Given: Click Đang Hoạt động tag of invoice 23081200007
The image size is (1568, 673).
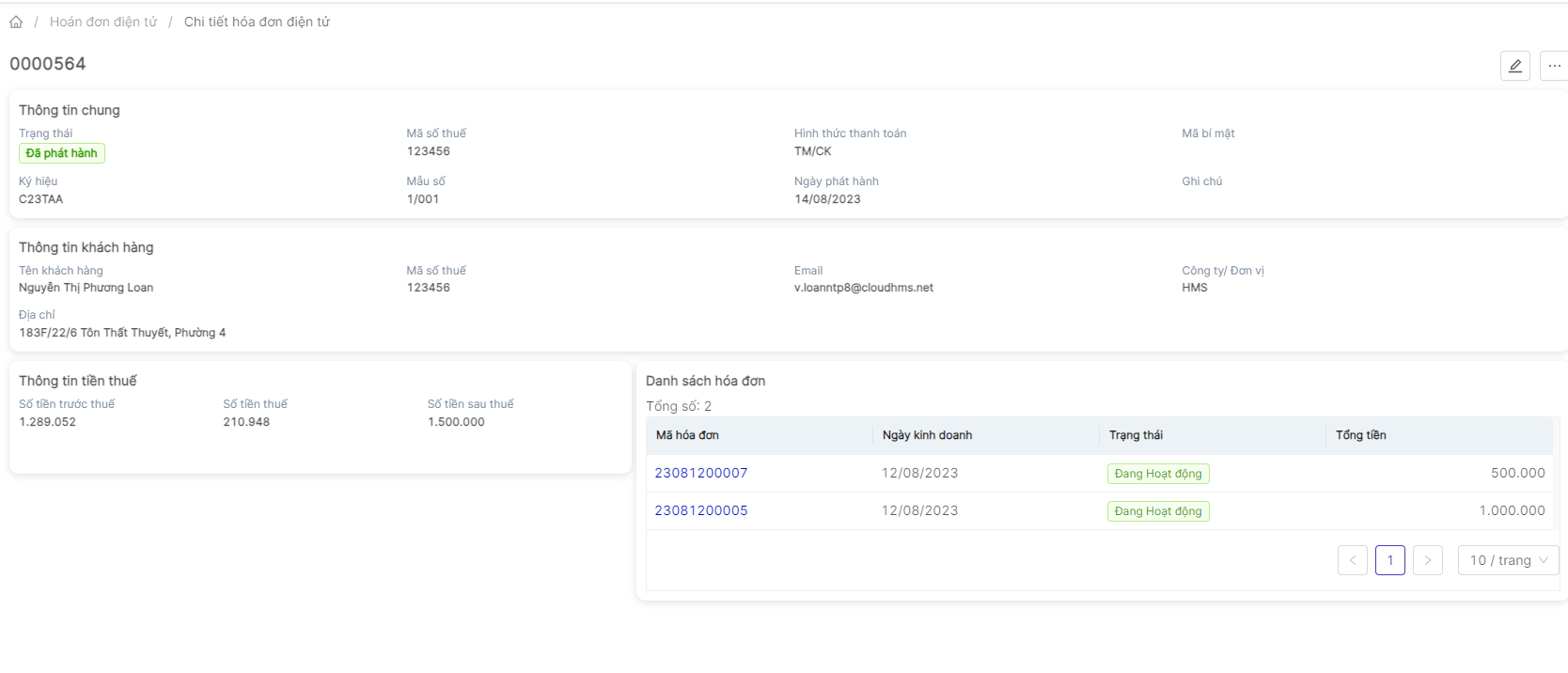Looking at the screenshot, I should [1158, 474].
